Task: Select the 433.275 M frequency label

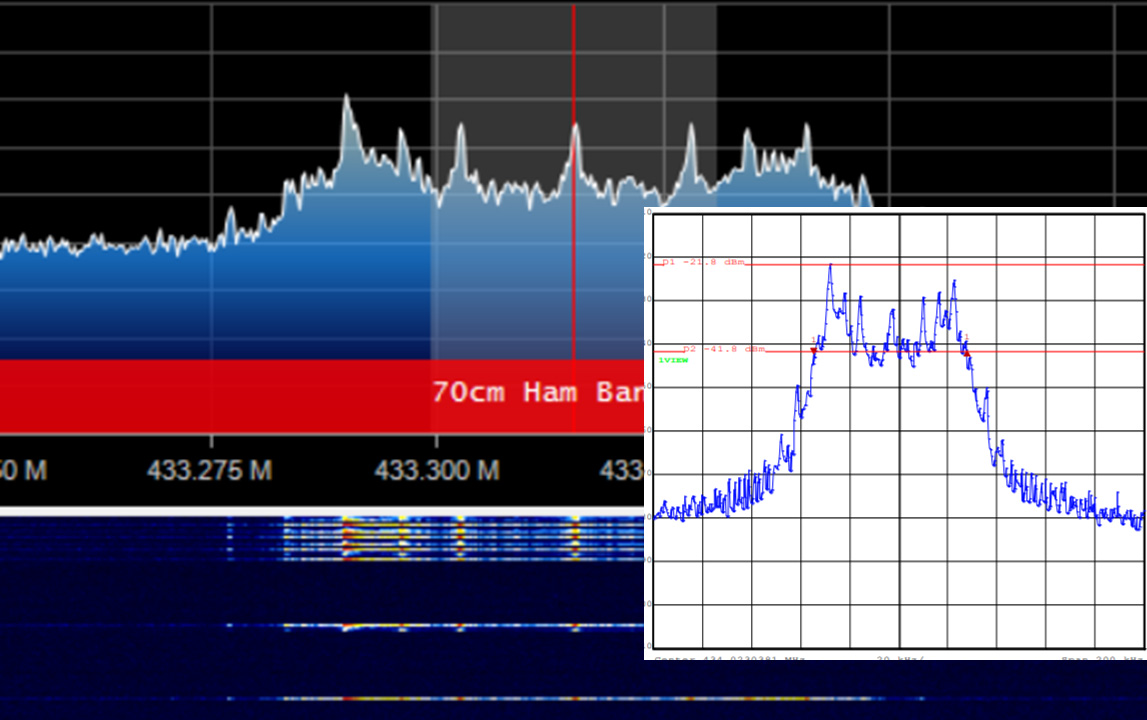Action: pyautogui.click(x=209, y=470)
